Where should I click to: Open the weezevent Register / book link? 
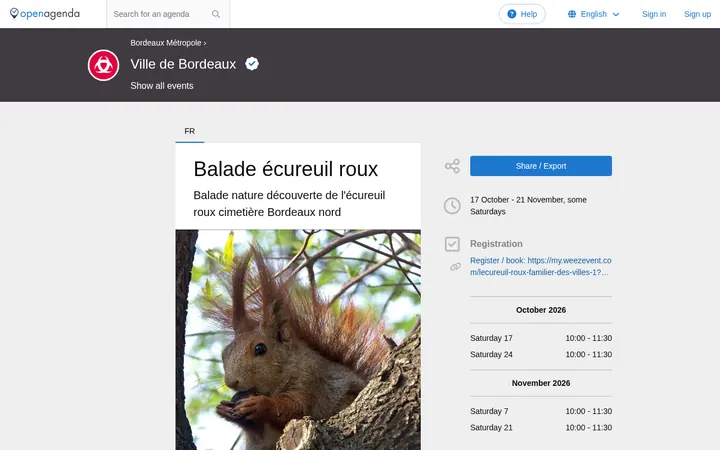pyautogui.click(x=540, y=266)
